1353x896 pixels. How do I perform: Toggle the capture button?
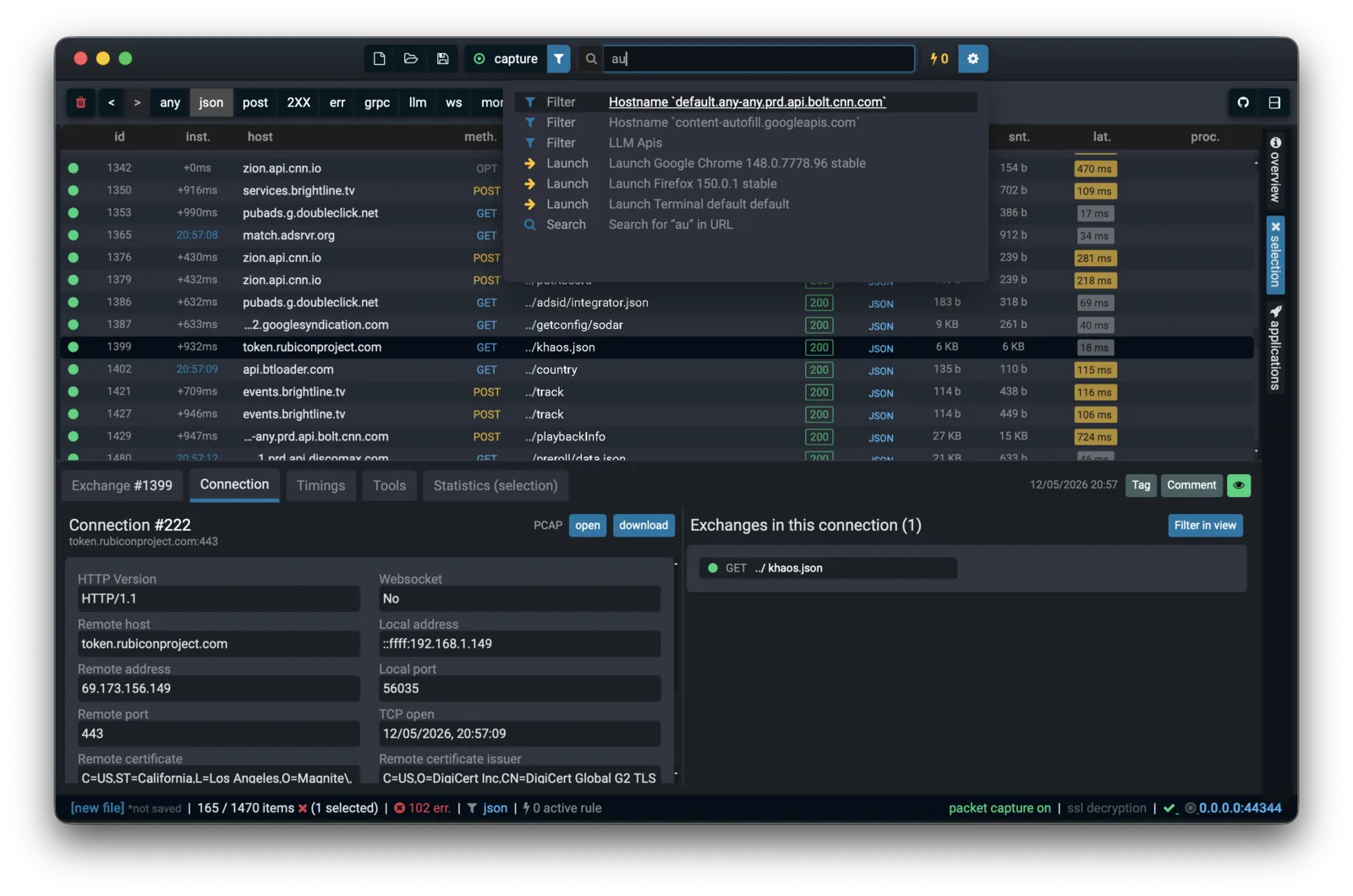(x=507, y=58)
